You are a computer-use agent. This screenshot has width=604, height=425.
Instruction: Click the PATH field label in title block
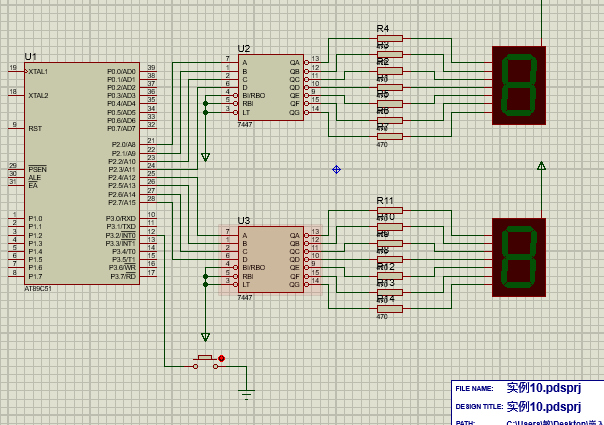pyautogui.click(x=465, y=423)
